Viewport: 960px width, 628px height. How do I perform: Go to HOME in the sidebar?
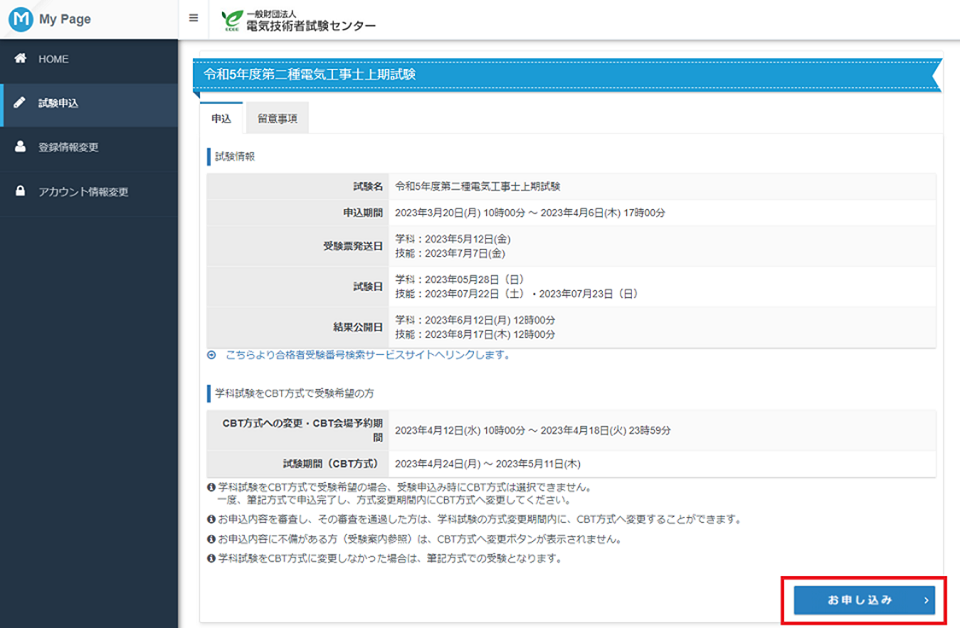coord(54,59)
